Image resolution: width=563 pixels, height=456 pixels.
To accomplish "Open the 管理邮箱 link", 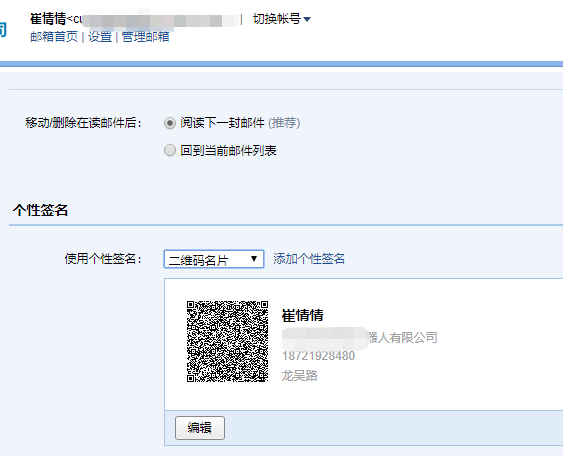I will click(x=145, y=37).
